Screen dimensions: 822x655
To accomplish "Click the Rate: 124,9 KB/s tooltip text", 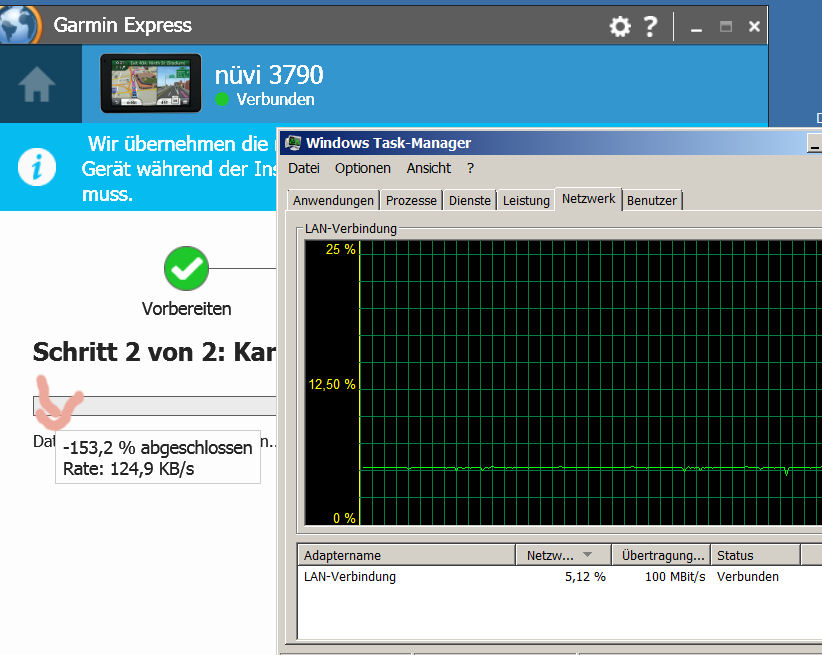I will [x=128, y=469].
